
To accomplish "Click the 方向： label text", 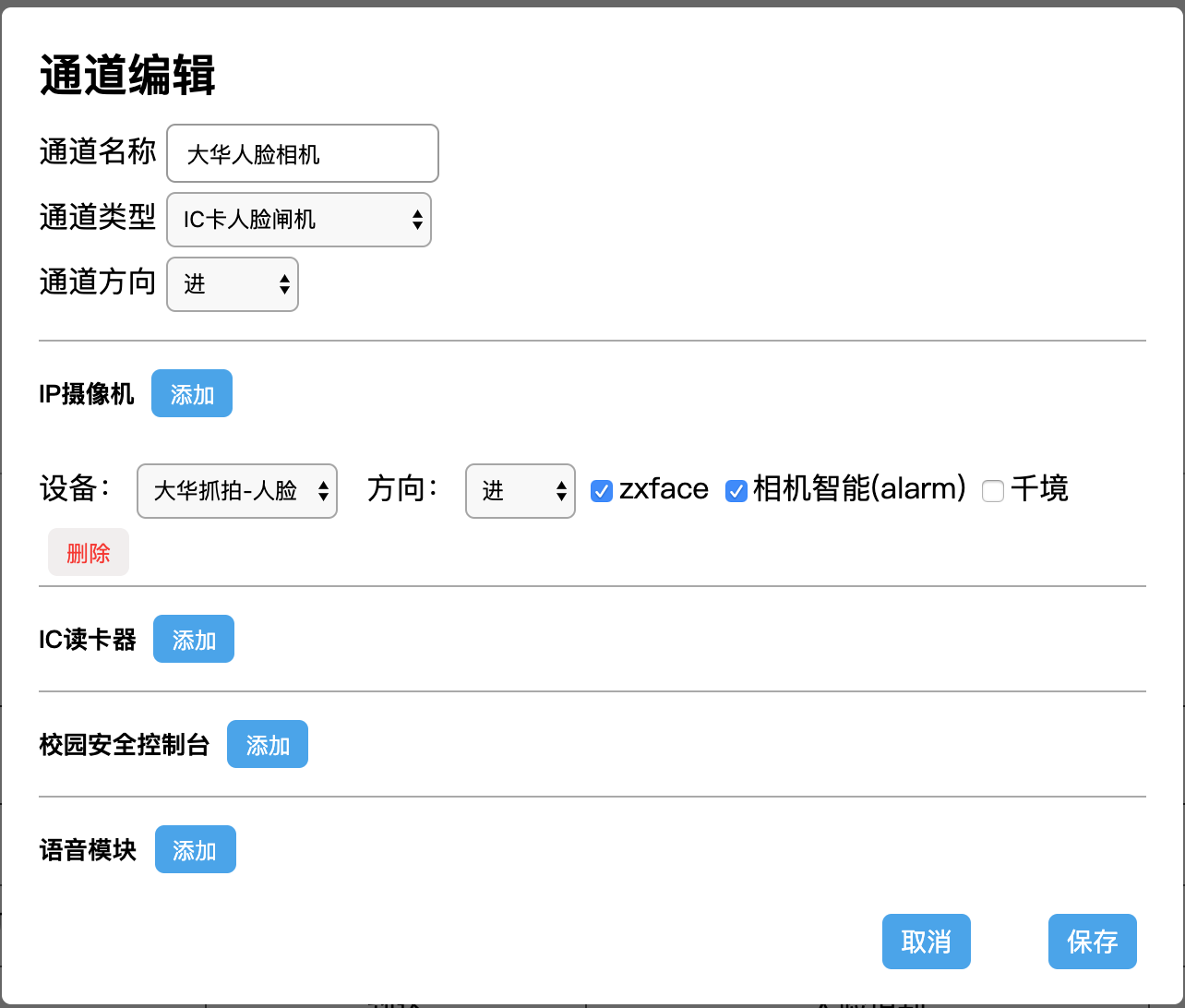I will pos(403,488).
